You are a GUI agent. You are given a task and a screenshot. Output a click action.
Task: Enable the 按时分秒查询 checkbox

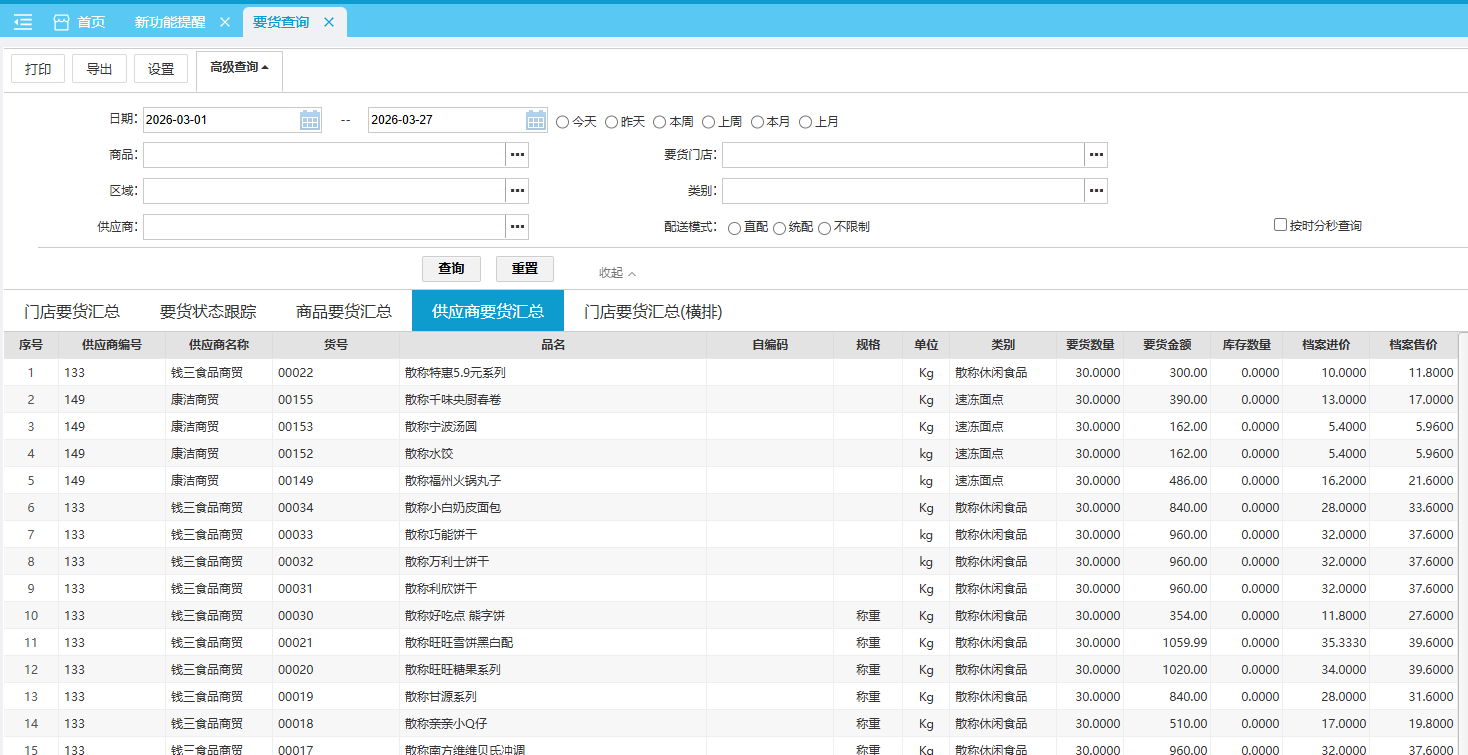(x=1280, y=225)
